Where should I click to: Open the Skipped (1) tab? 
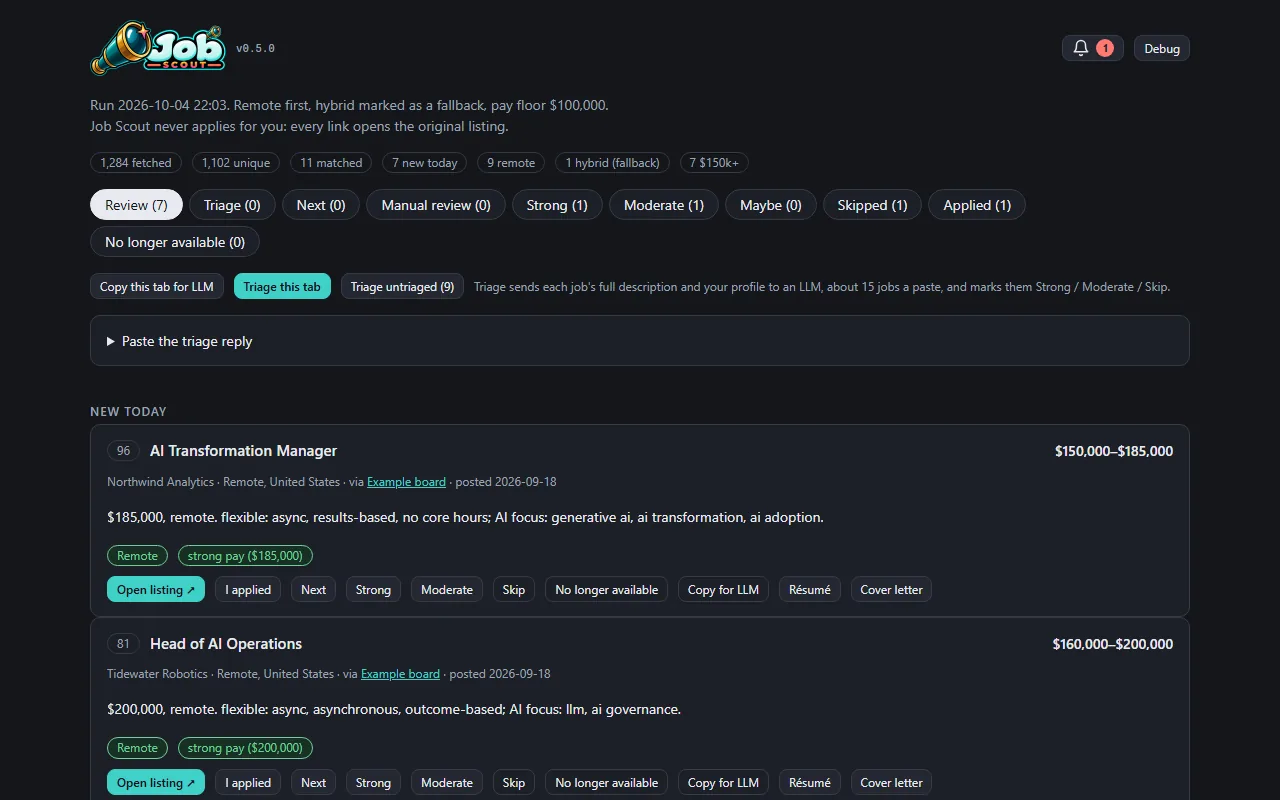(x=872, y=205)
